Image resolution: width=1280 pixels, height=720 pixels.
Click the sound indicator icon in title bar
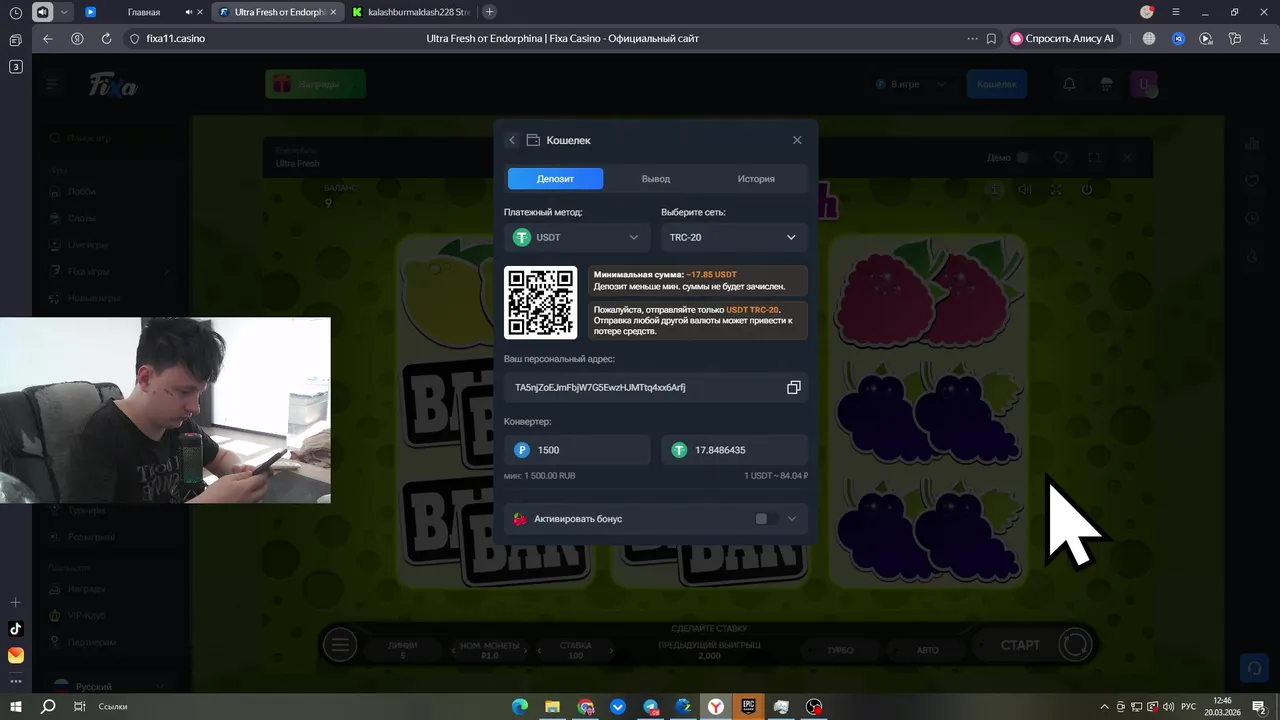tap(42, 12)
